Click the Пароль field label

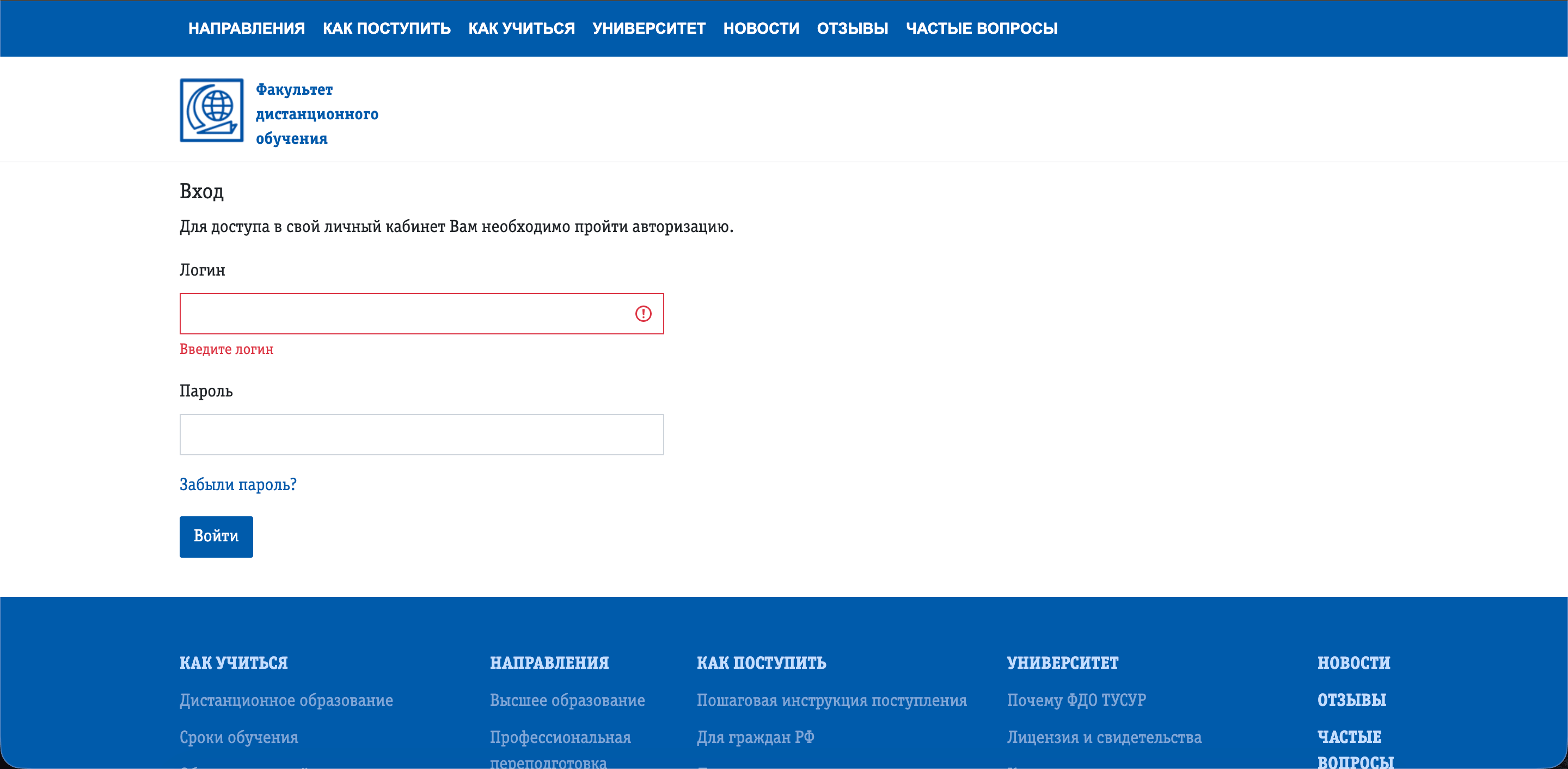coord(206,391)
